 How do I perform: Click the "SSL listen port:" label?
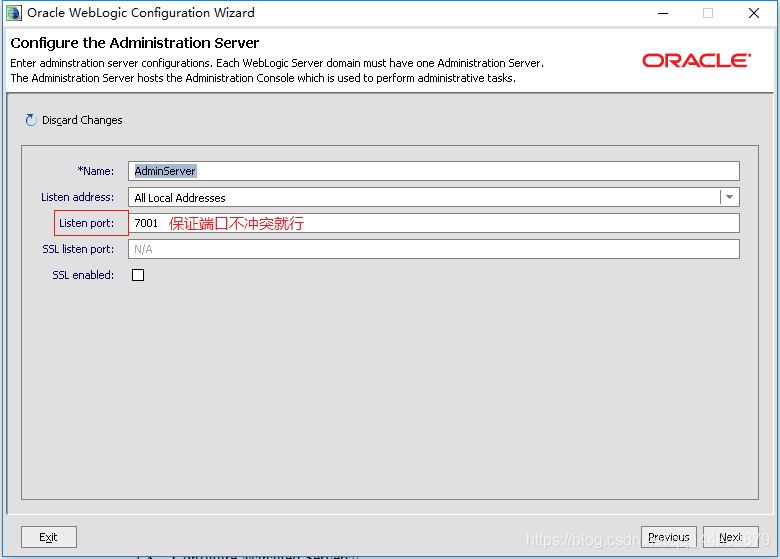click(x=78, y=249)
